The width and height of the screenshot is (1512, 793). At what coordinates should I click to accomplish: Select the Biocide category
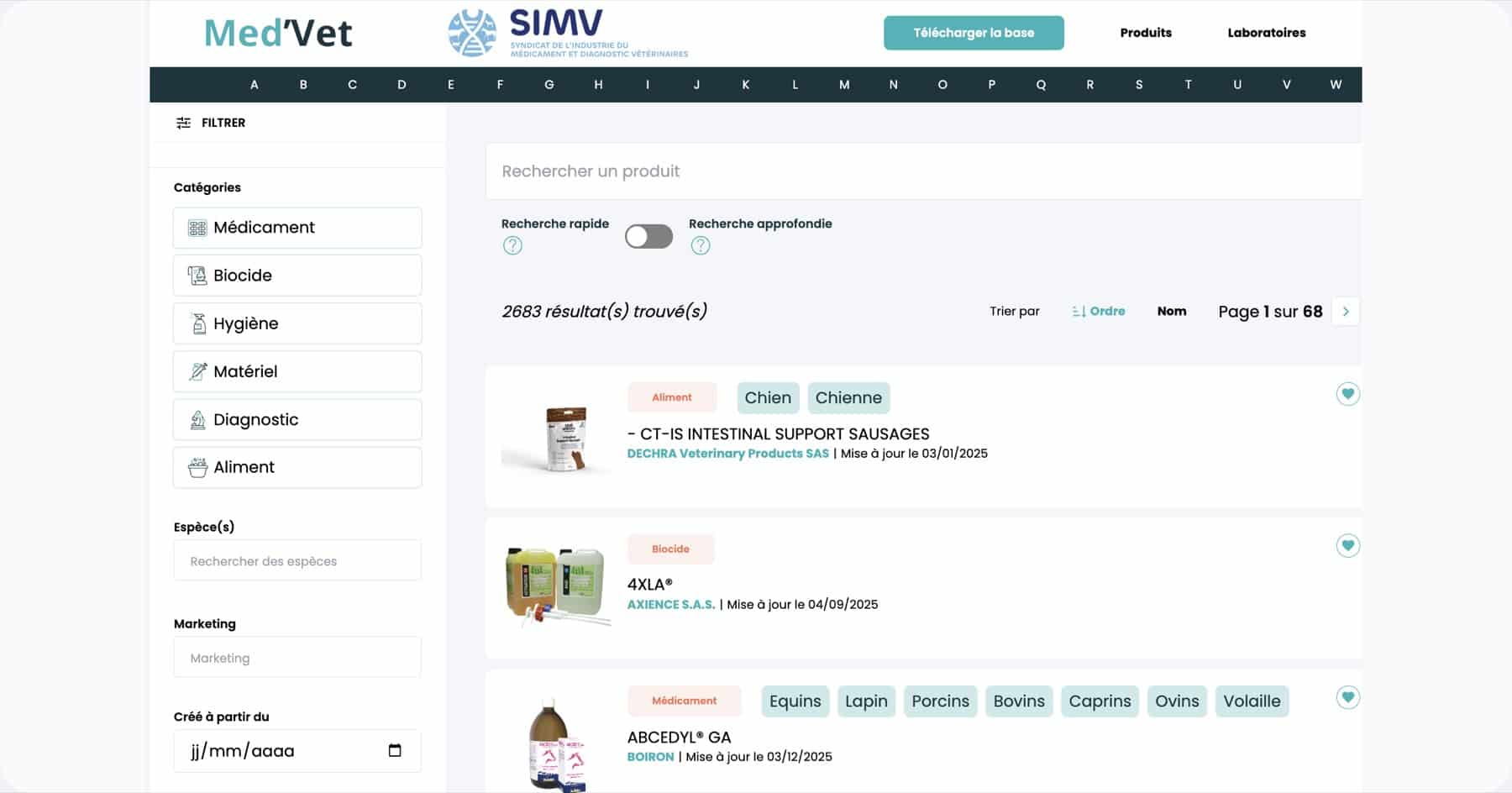(297, 276)
